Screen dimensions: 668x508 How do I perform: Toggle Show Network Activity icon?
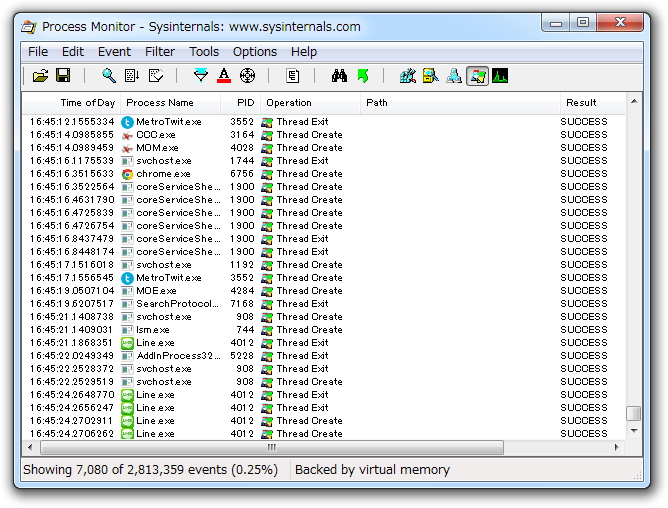454,76
